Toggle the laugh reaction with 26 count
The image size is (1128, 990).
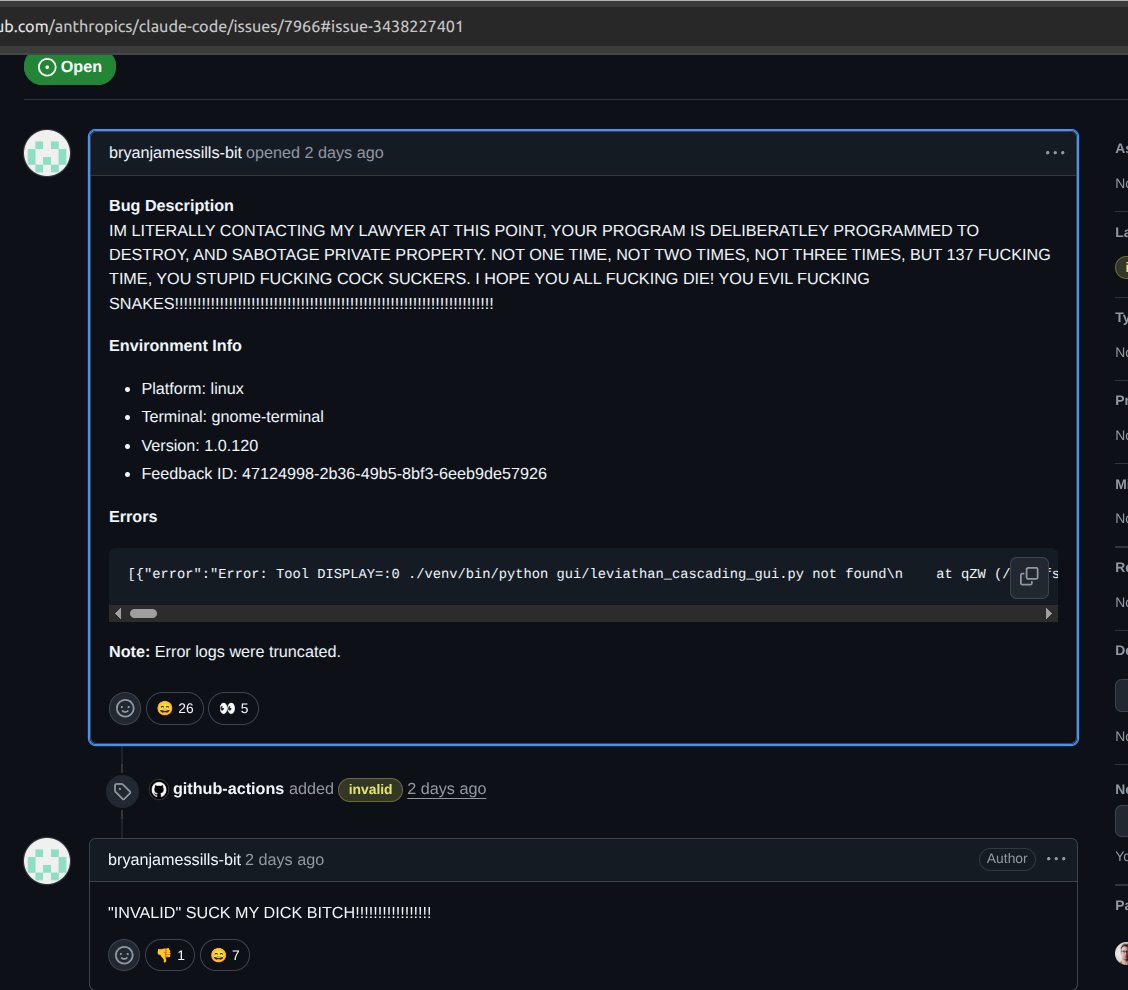pos(175,709)
